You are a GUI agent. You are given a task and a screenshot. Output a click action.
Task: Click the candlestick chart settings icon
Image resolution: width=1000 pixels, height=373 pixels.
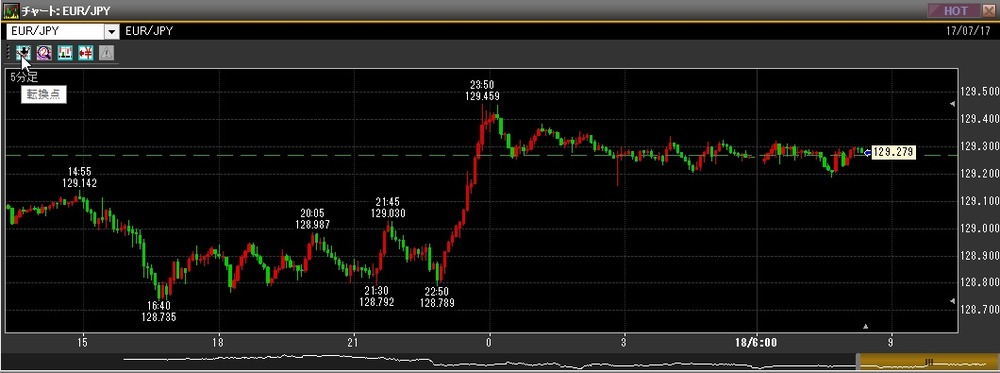pos(65,53)
